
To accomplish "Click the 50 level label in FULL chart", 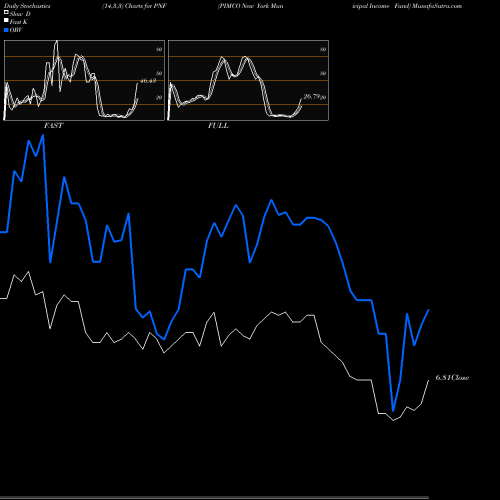I will pos(323,73).
